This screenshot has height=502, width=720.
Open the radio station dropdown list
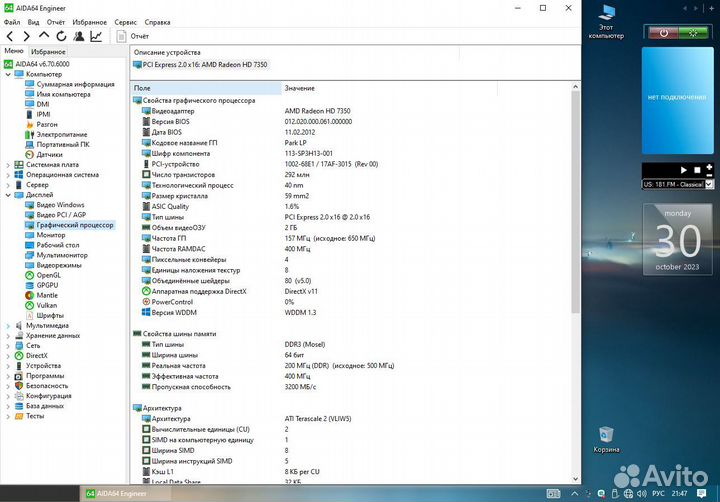tap(709, 185)
